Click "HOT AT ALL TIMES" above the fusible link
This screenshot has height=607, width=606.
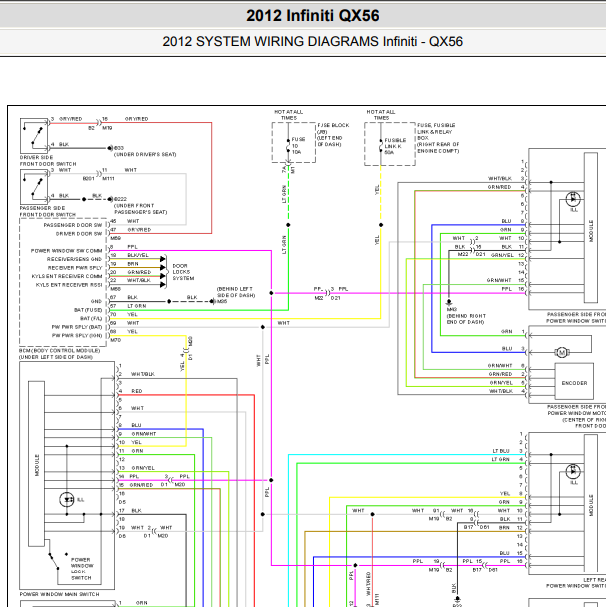pyautogui.click(x=381, y=115)
